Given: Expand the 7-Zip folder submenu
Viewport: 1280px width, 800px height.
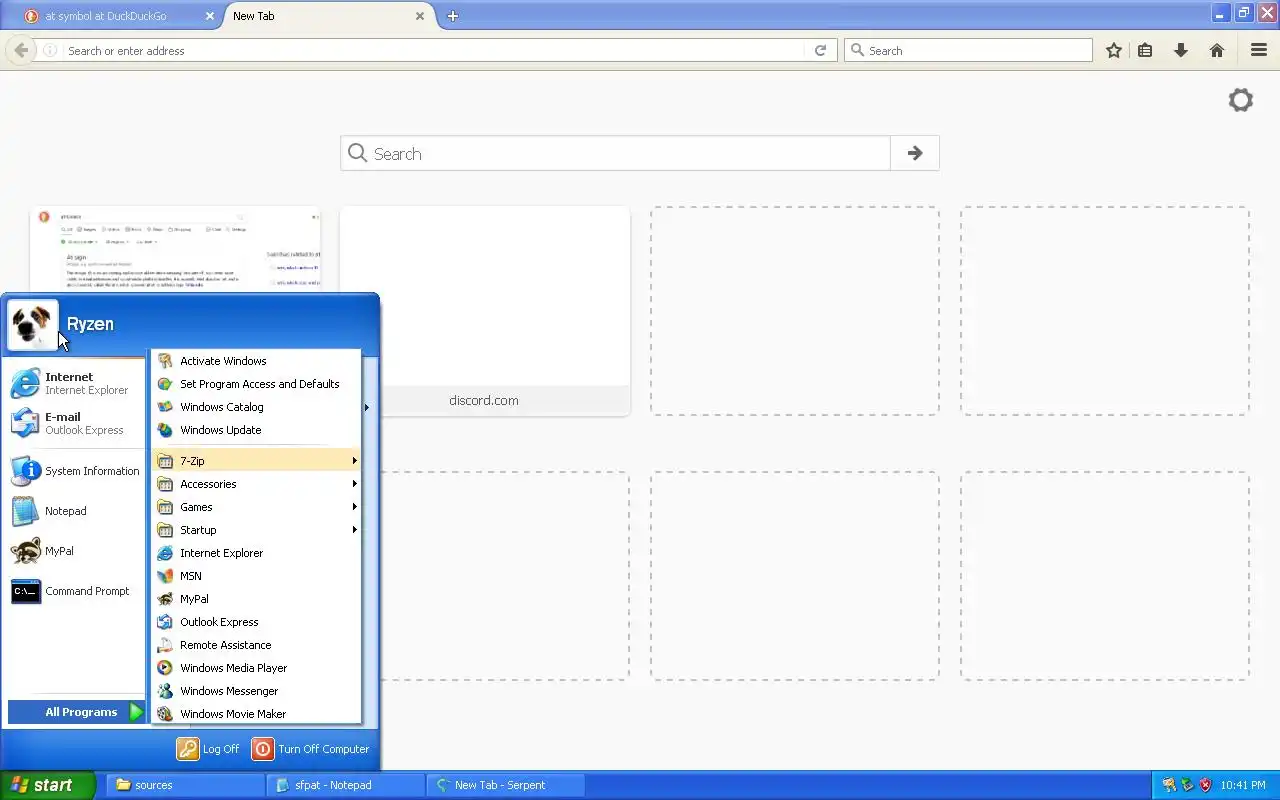Looking at the screenshot, I should [x=256, y=461].
